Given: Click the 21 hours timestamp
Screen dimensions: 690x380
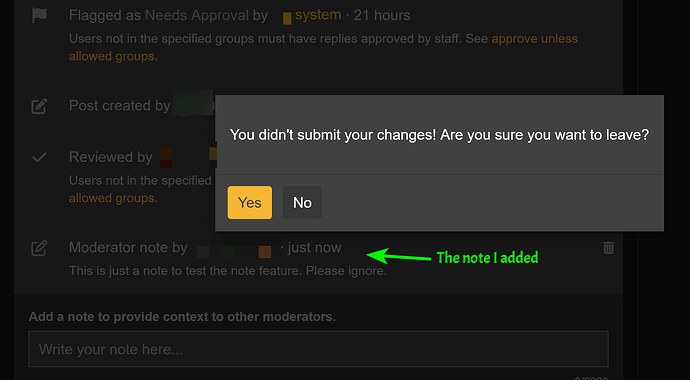Looking at the screenshot, I should click(382, 15).
